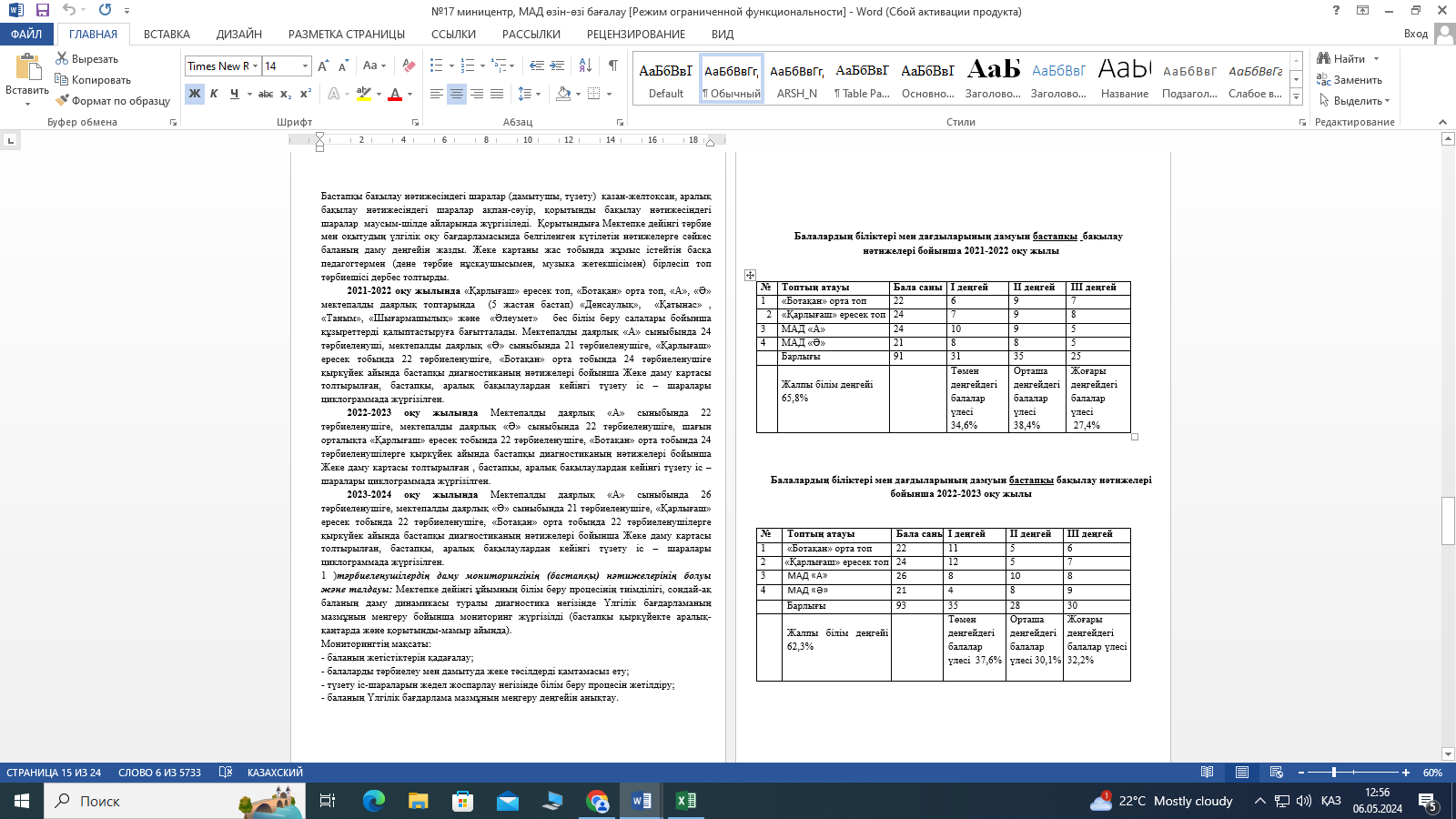The height and width of the screenshot is (819, 1456).
Task: Open Find (Найти) dropdown arrow
Action: pyautogui.click(x=1376, y=58)
